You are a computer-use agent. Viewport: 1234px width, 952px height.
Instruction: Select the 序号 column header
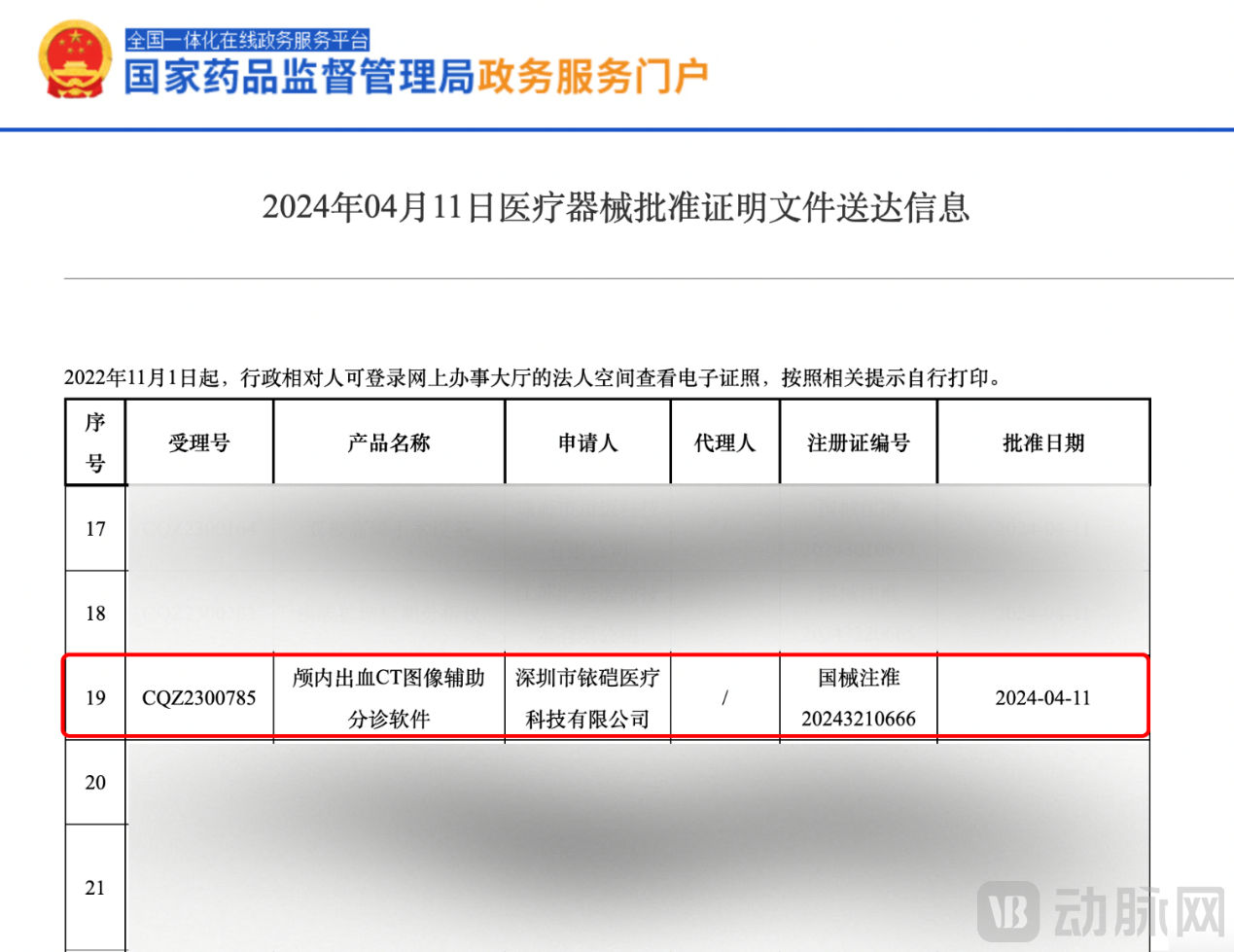[x=93, y=441]
